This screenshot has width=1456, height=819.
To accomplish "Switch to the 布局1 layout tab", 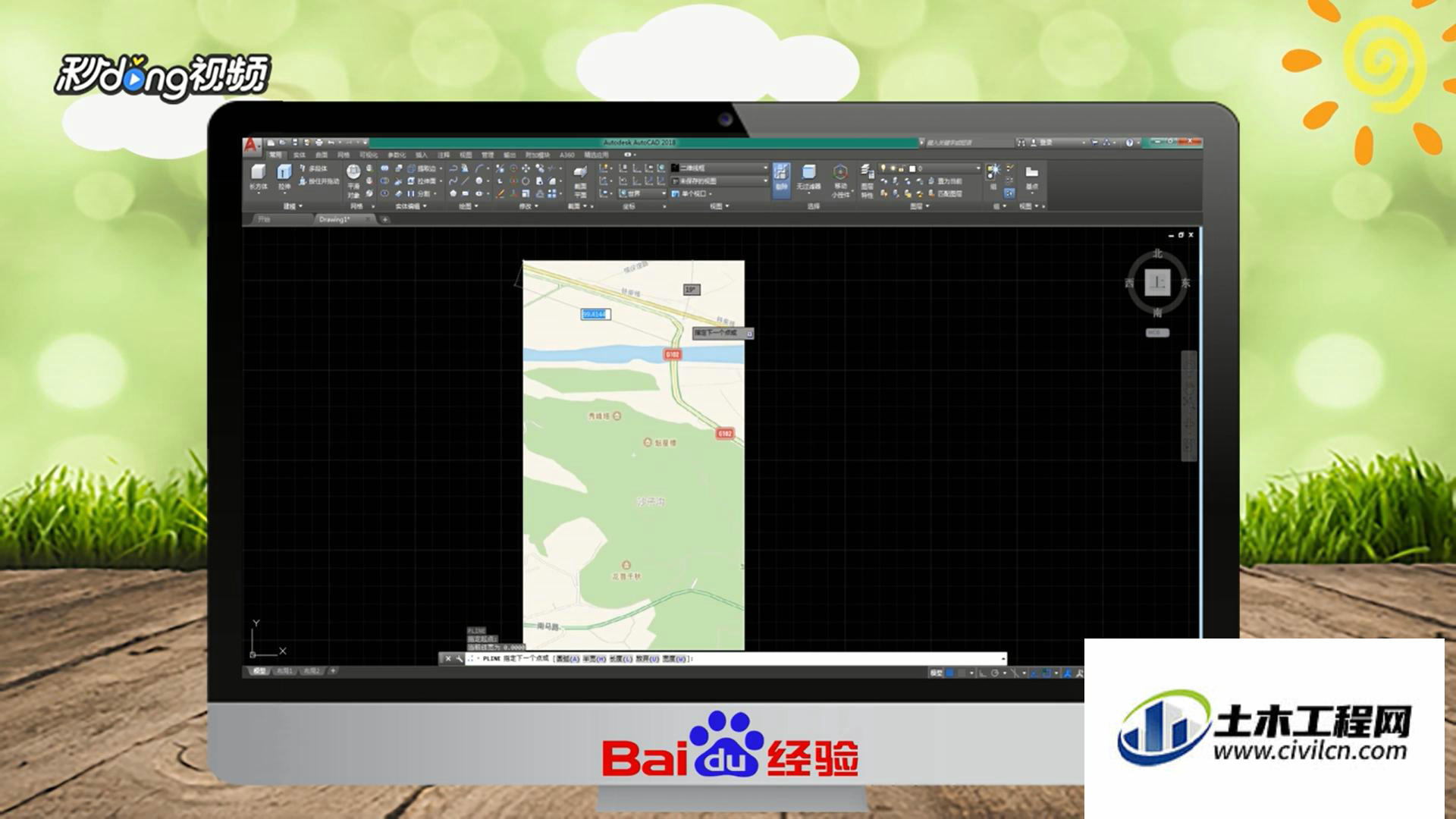I will pyautogui.click(x=284, y=671).
